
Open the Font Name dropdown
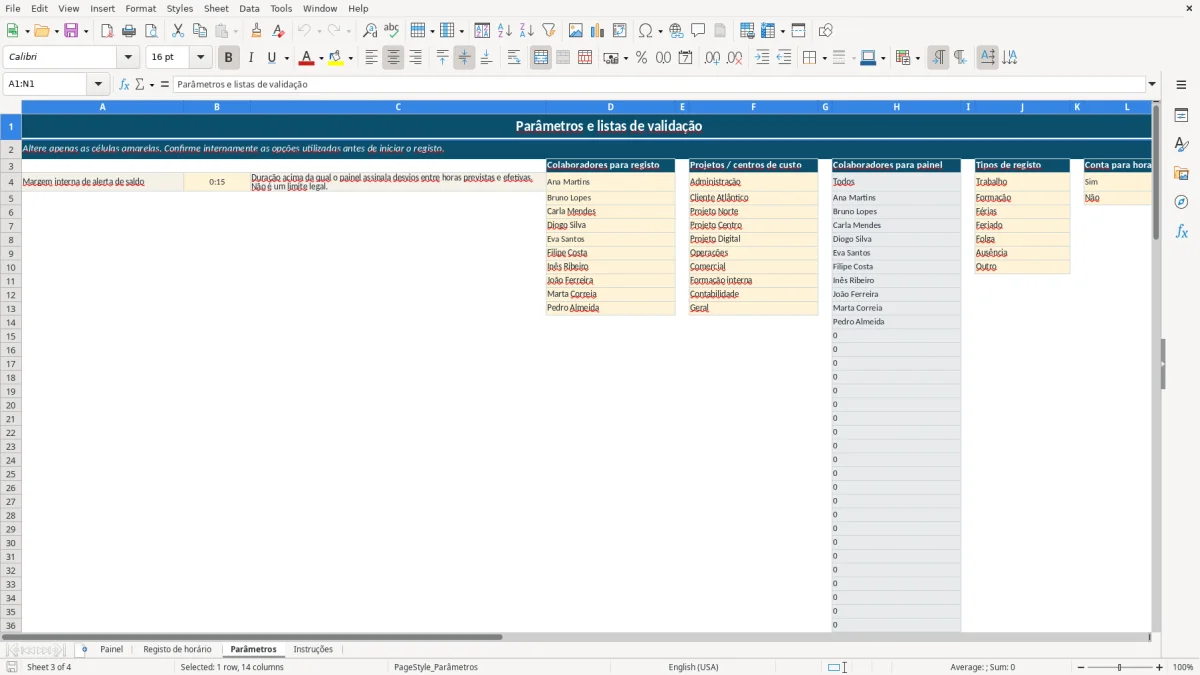tap(128, 58)
